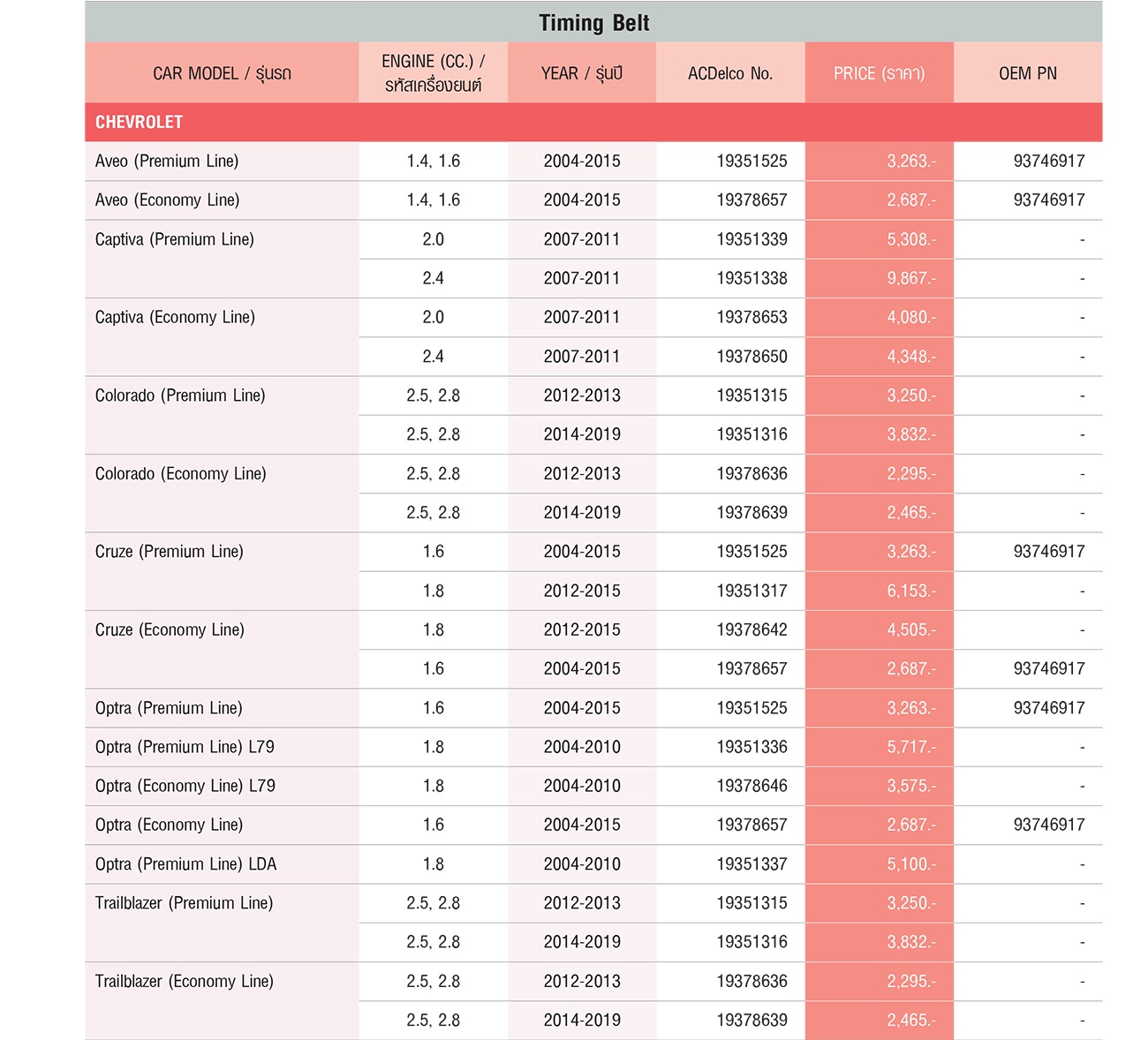The width and height of the screenshot is (1148, 1040).
Task: Select ACDelco number 19351336
Action: tap(751, 747)
